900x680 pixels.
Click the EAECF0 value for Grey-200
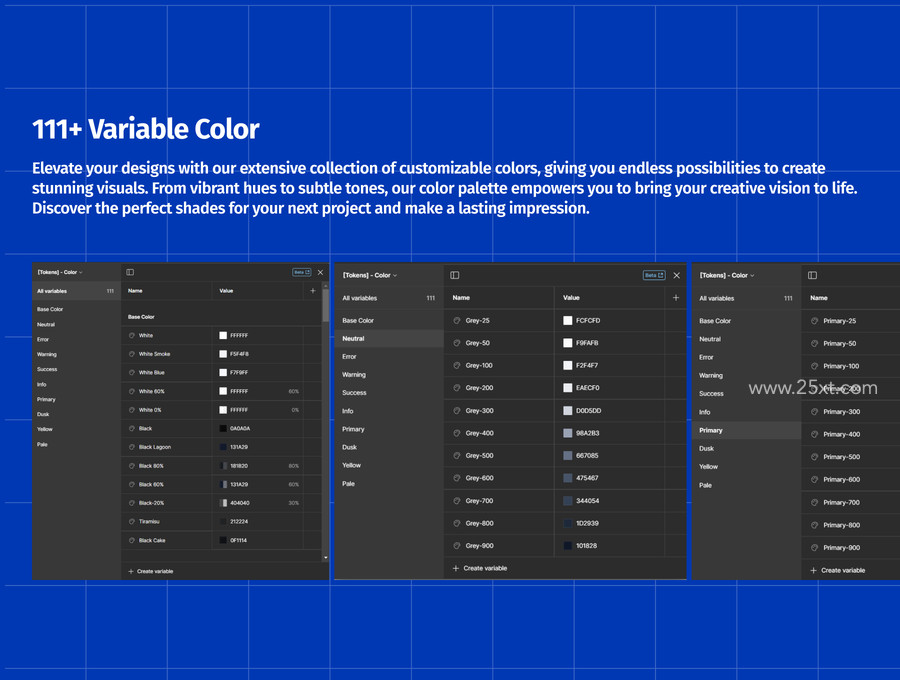pos(587,388)
